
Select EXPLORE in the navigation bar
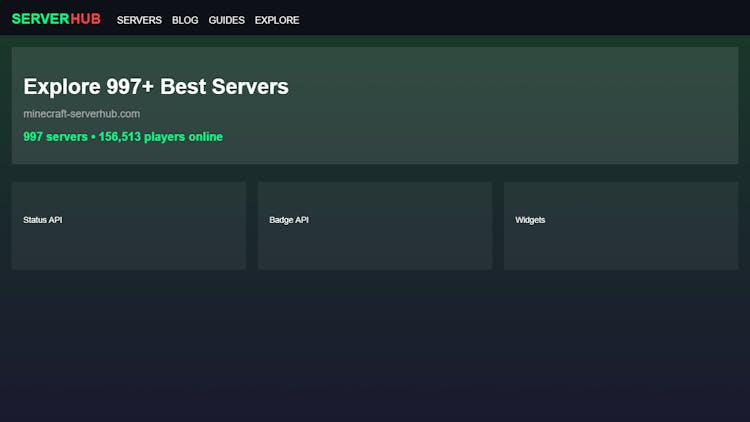(x=277, y=20)
